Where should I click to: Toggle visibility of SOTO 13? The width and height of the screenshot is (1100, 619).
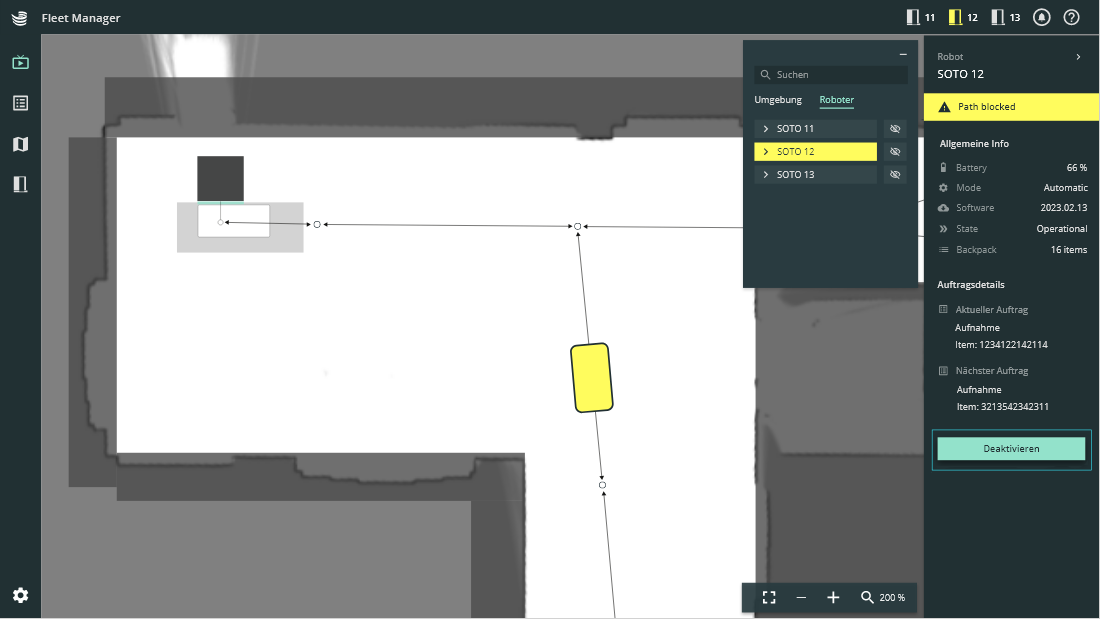click(895, 175)
